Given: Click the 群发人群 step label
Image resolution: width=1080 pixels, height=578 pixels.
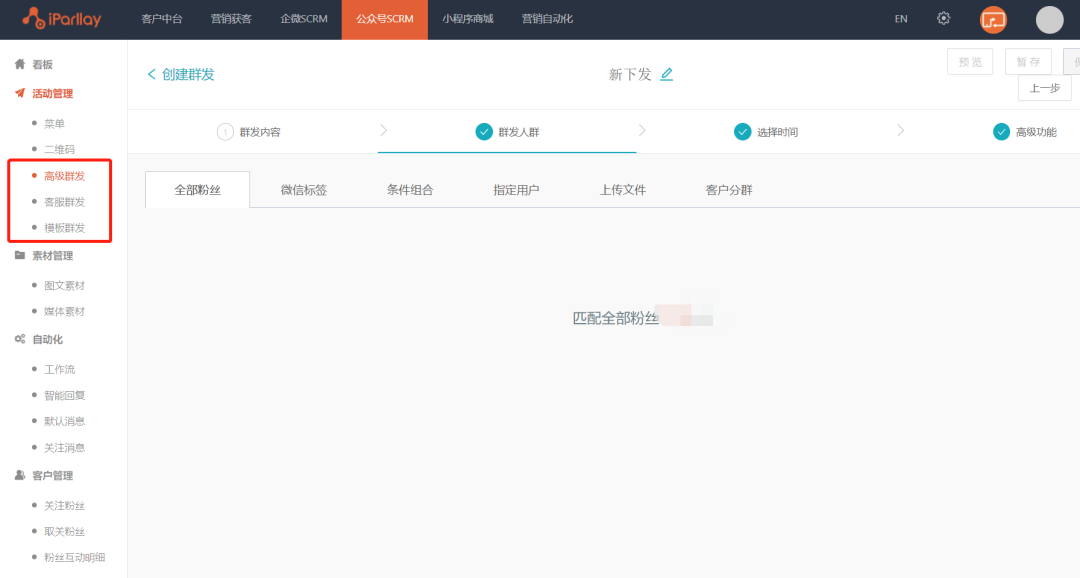Looking at the screenshot, I should [519, 132].
